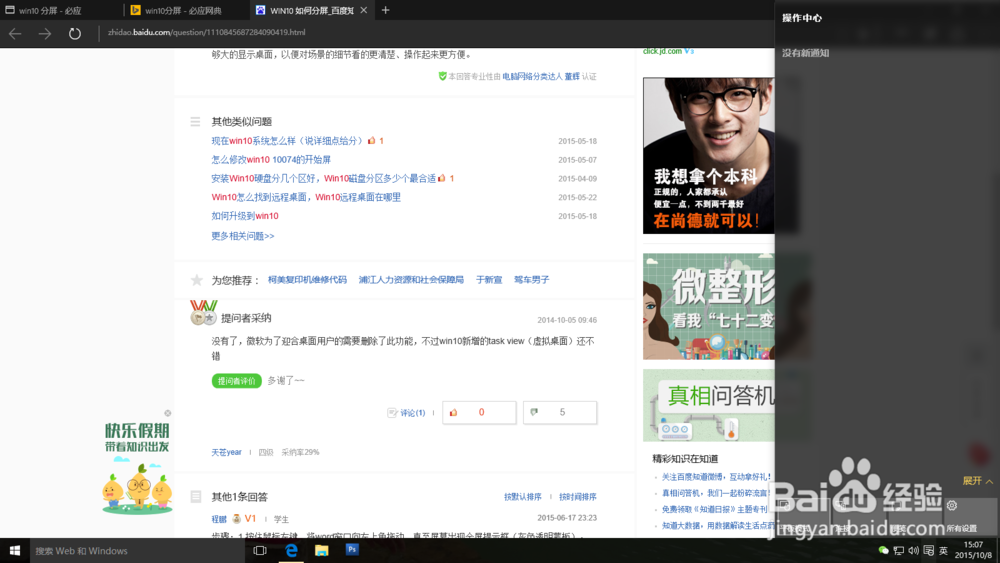
Task: Open Windows Start menu
Action: coord(15,550)
